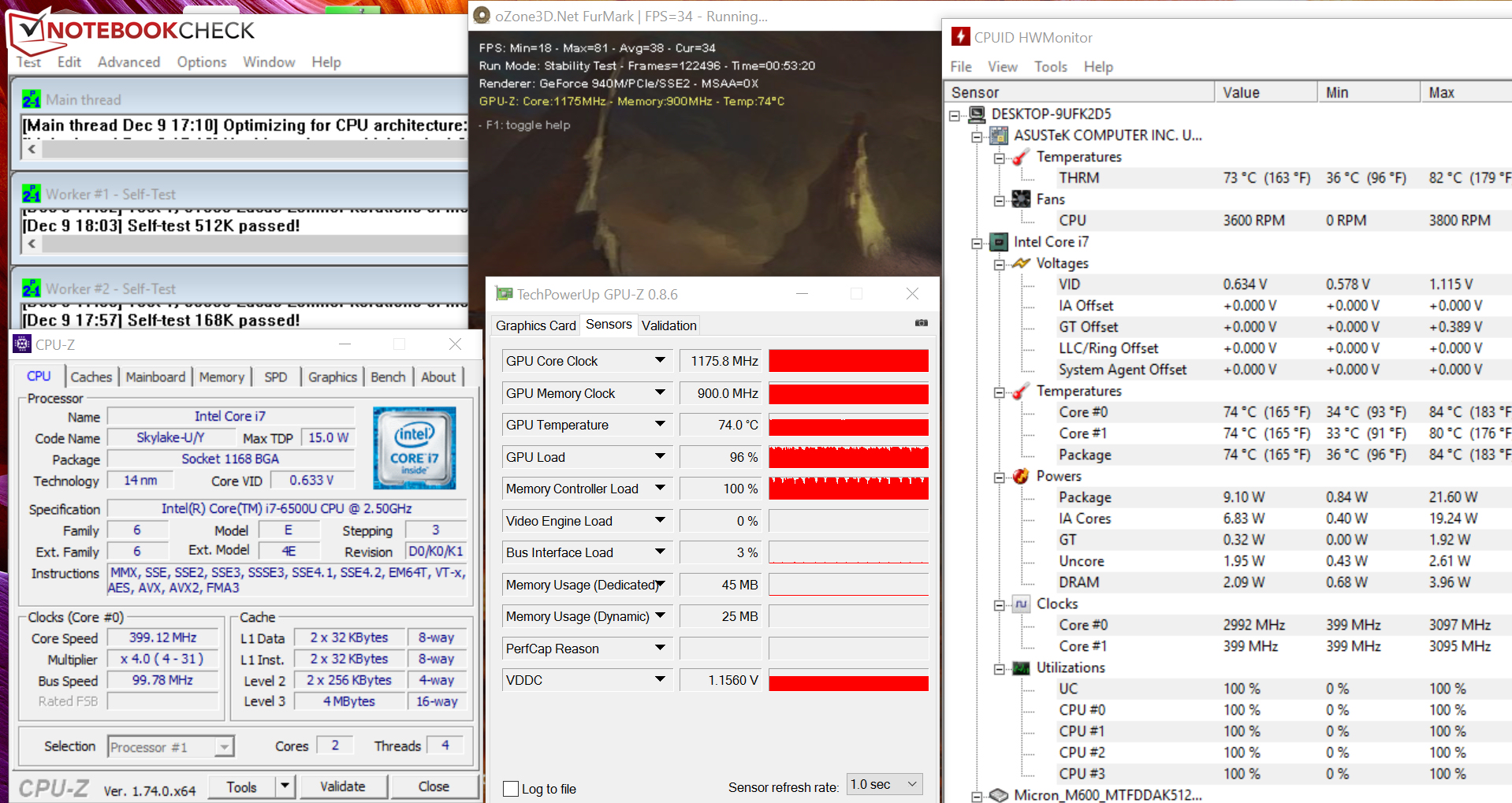Viewport: 1512px width, 803px height.
Task: Open the HWMonitor Tools menu
Action: (x=1051, y=67)
